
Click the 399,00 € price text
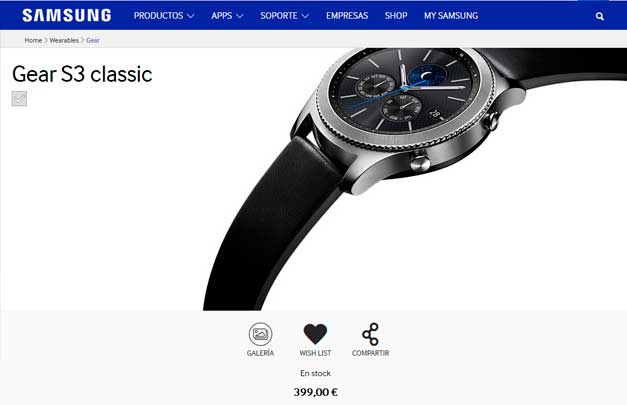tap(315, 392)
